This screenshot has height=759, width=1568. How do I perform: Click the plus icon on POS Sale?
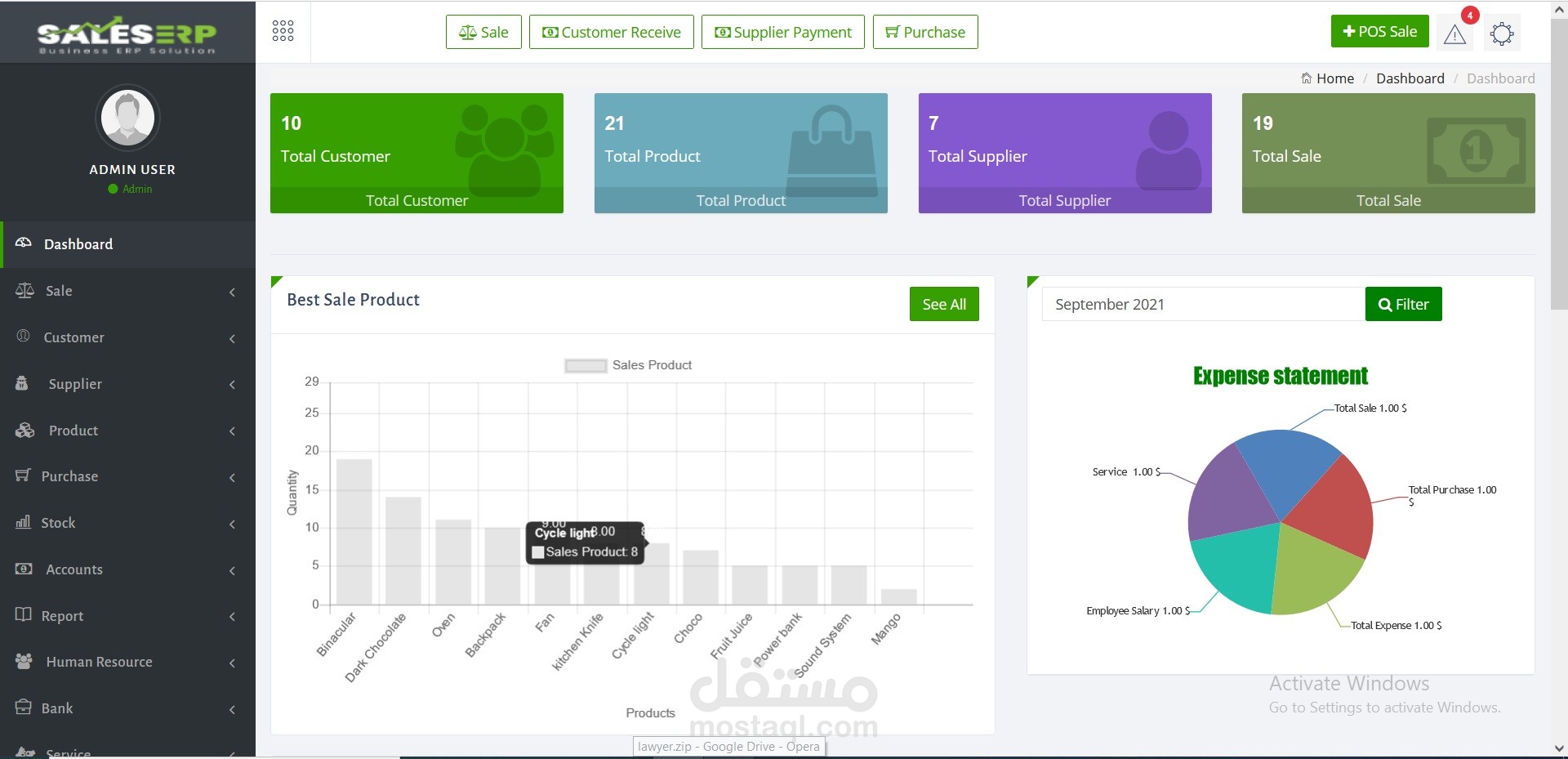[1348, 31]
